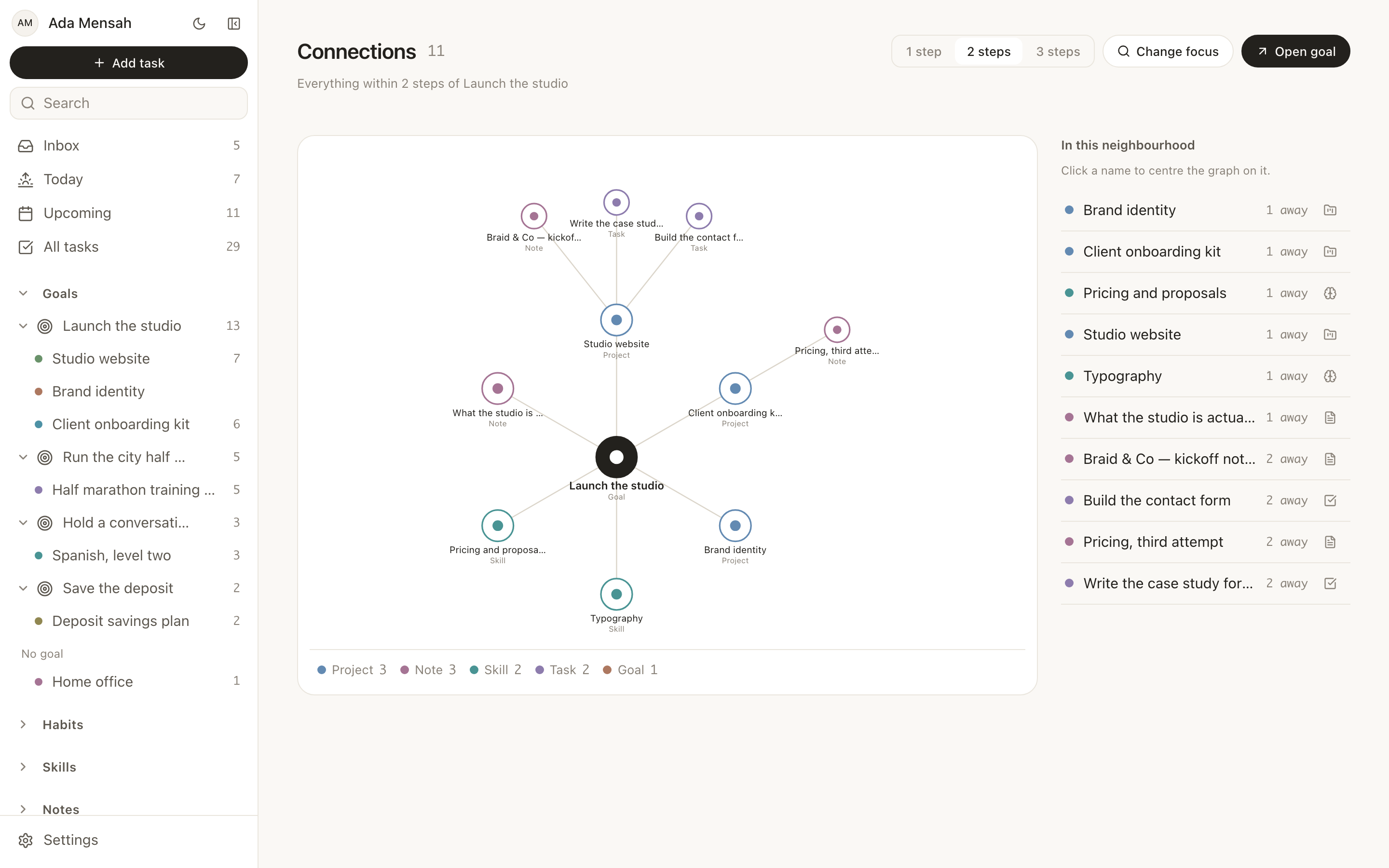Select Build the contact form task node
This screenshot has height=868, width=1389.
699,217
